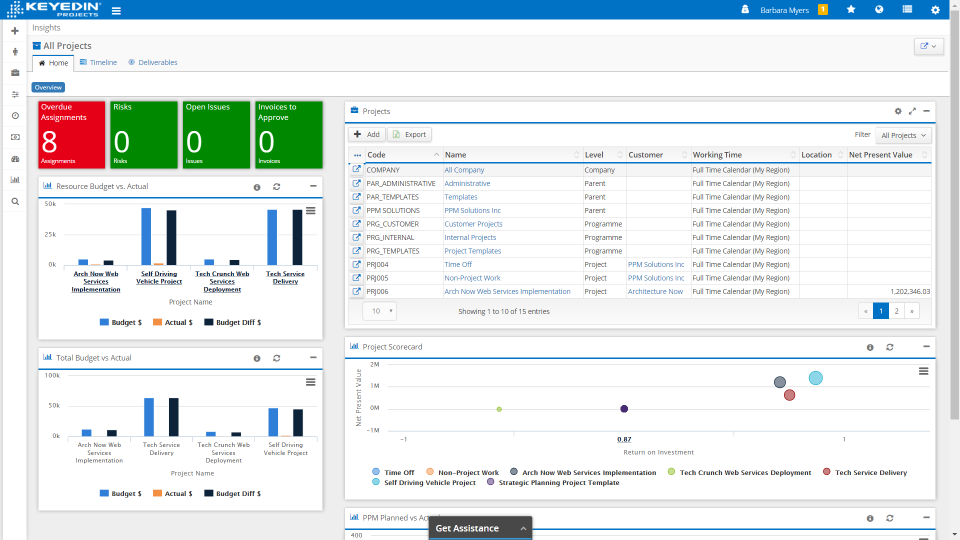The image size is (960, 540).
Task: Open the list view icon in header
Action: click(x=907, y=10)
